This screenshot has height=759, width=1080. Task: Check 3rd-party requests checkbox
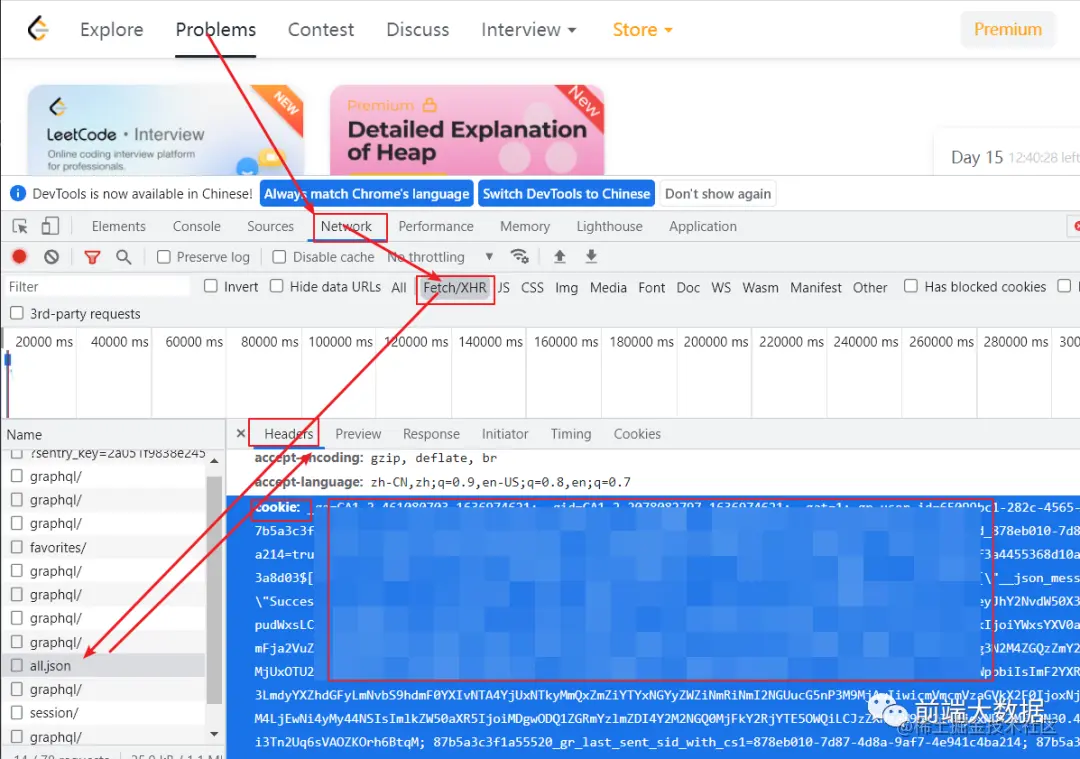[x=17, y=313]
